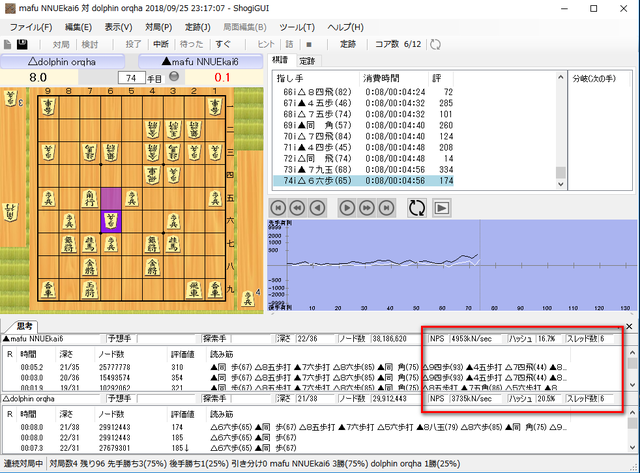The height and width of the screenshot is (473, 640).
Task: Click the 定跡 toolbar button
Action: pyautogui.click(x=348, y=44)
